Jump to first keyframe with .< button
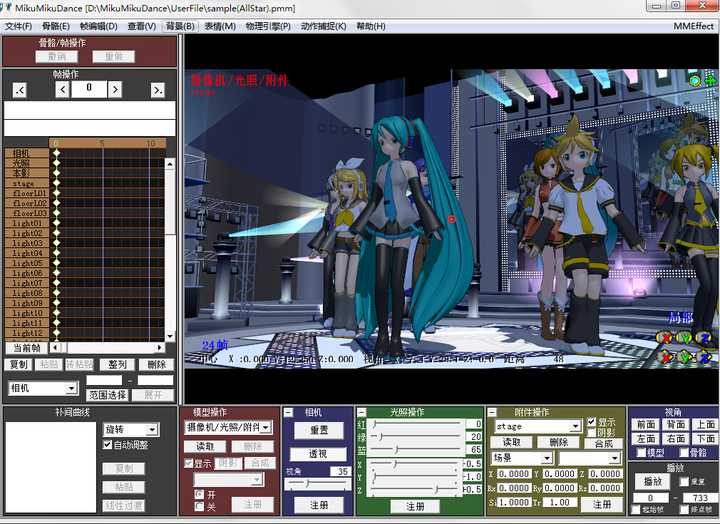720x524 pixels. pyautogui.click(x=20, y=90)
